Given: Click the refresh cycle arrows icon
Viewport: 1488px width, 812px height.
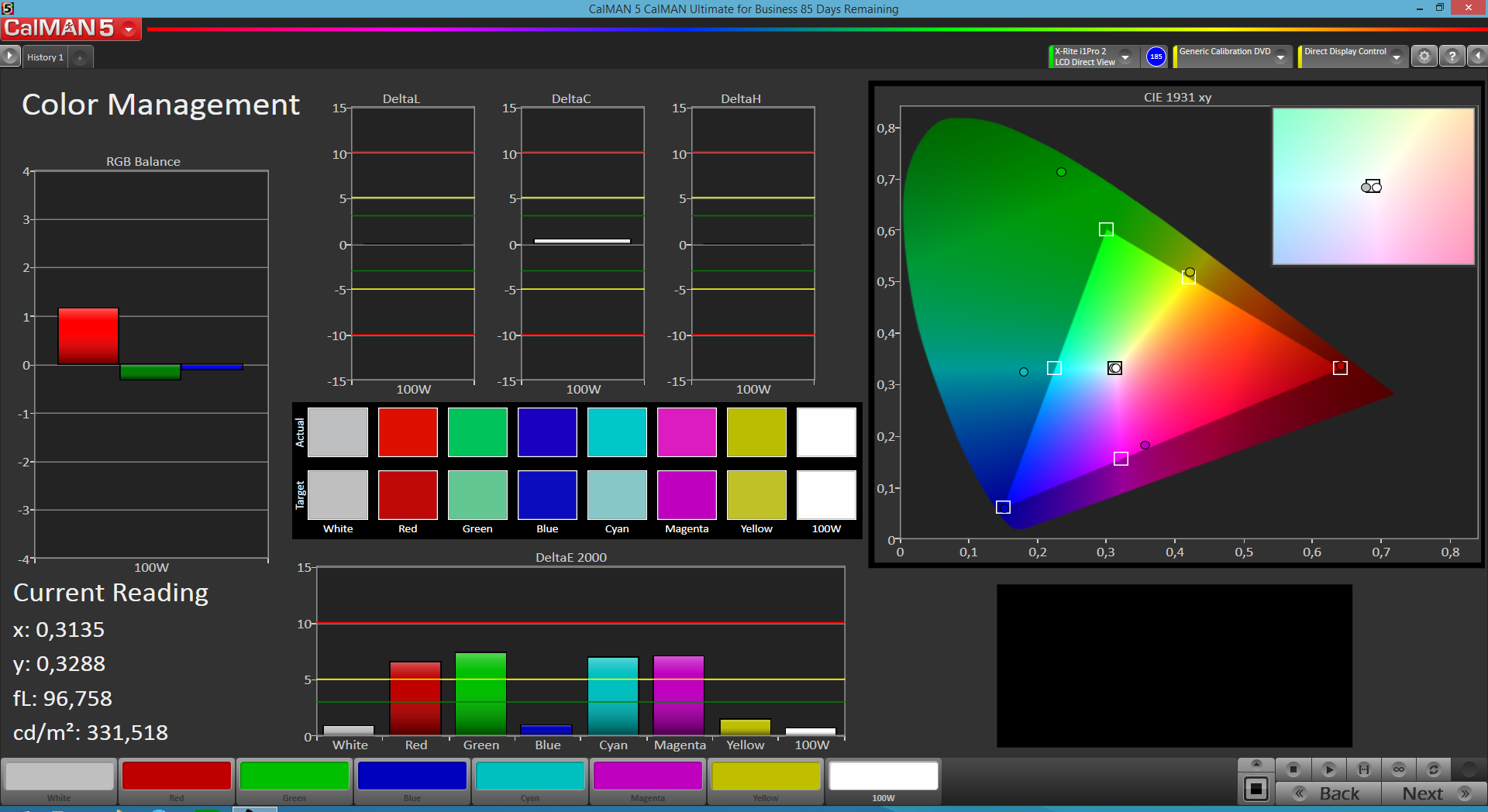Looking at the screenshot, I should 1434,769.
